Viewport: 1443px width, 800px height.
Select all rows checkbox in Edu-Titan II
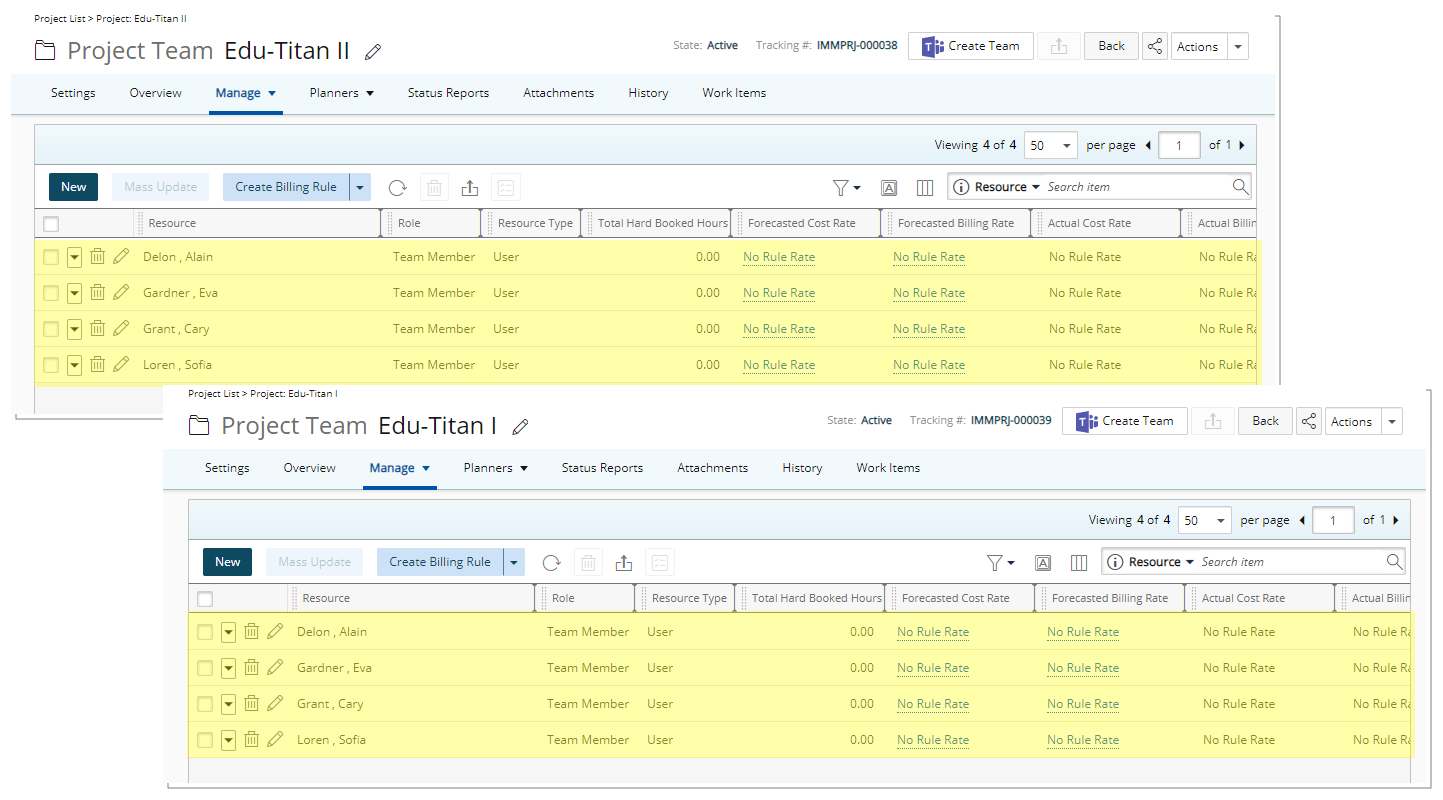[51, 224]
